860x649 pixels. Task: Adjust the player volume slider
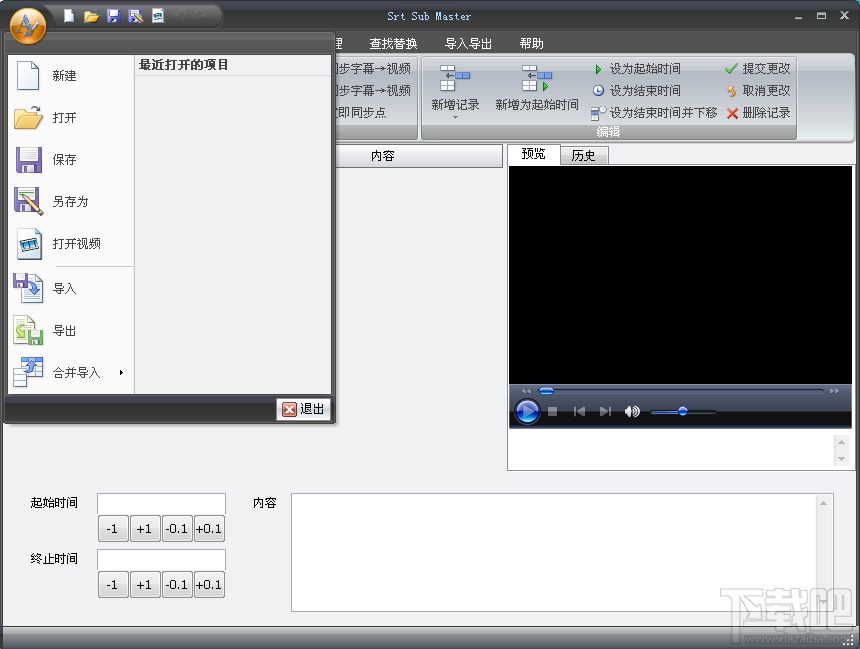[x=682, y=411]
